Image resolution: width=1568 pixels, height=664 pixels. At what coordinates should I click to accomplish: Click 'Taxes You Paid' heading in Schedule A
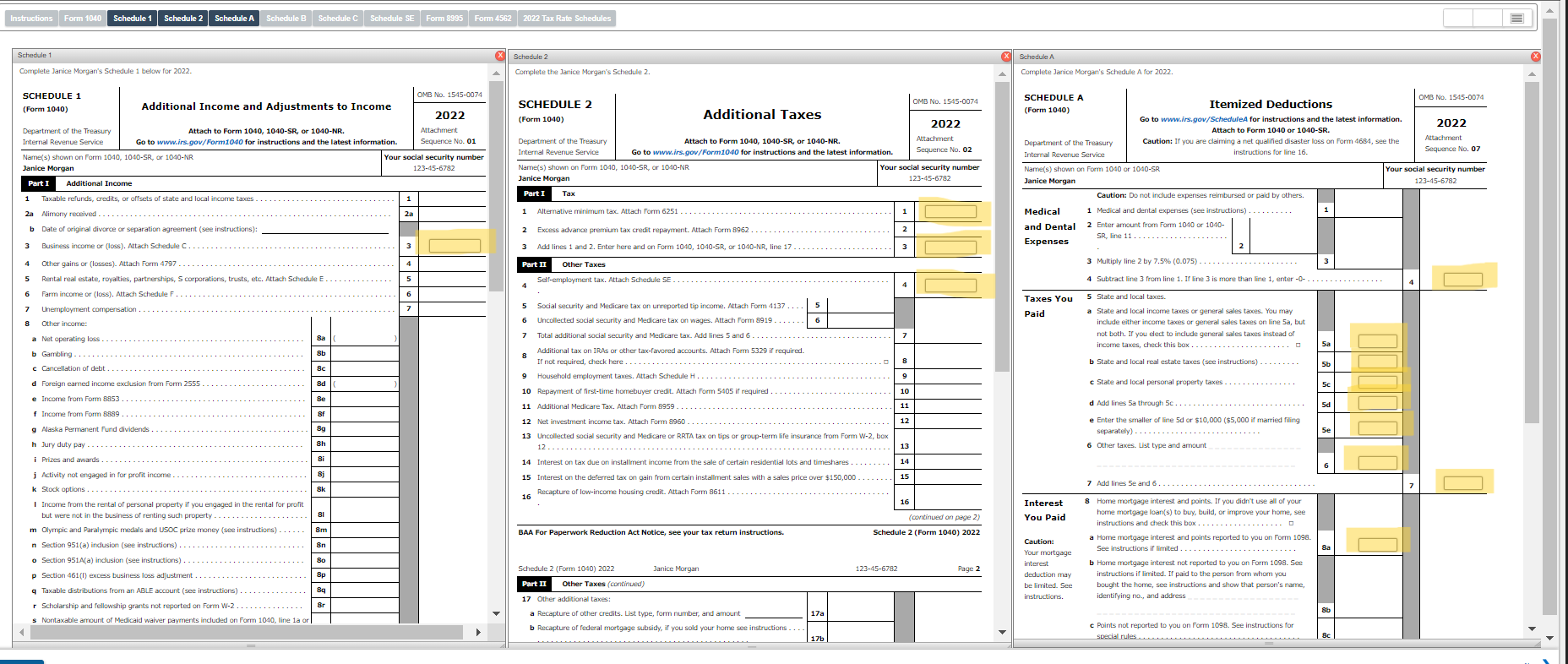click(x=1048, y=306)
